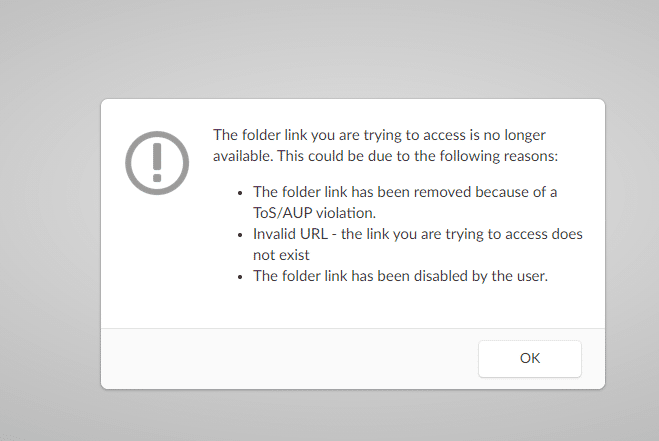Click the bullet dot before ToS/AUP reason

tap(240, 191)
